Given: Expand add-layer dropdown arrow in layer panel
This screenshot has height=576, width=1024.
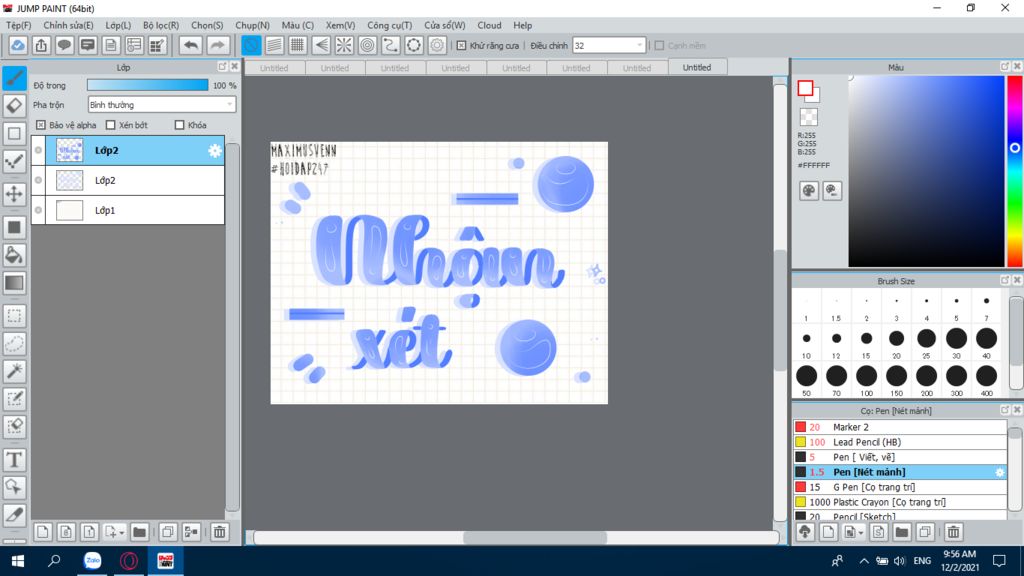Looking at the screenshot, I should point(121,533).
